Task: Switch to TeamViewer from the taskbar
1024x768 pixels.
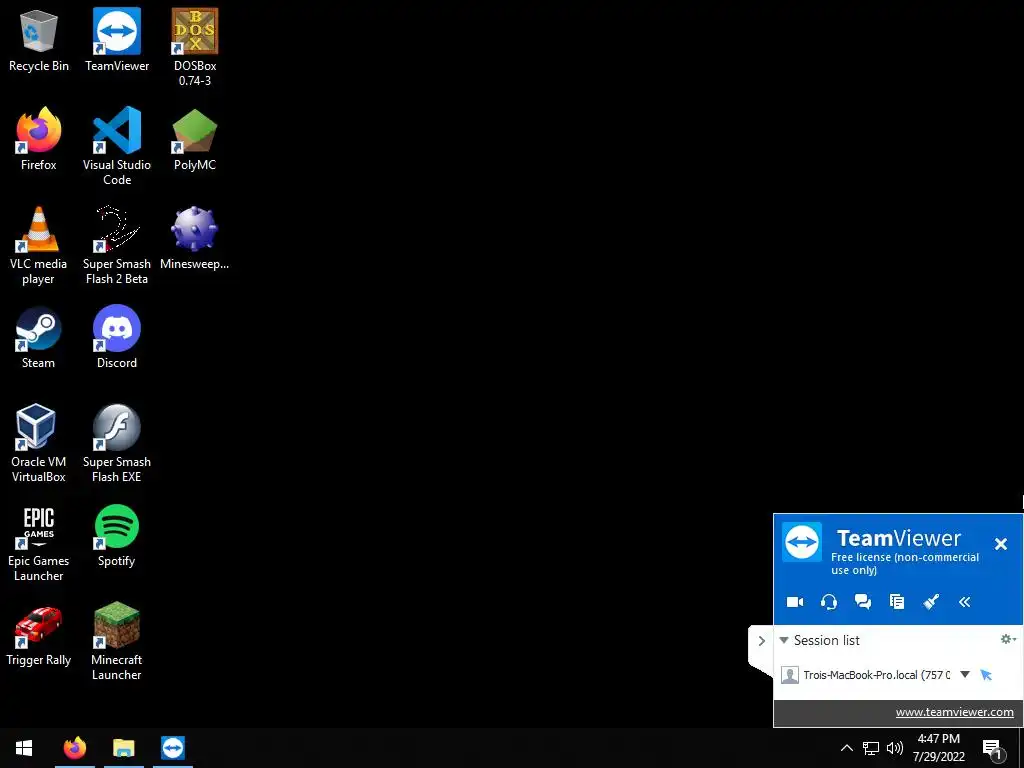Action: [173, 748]
